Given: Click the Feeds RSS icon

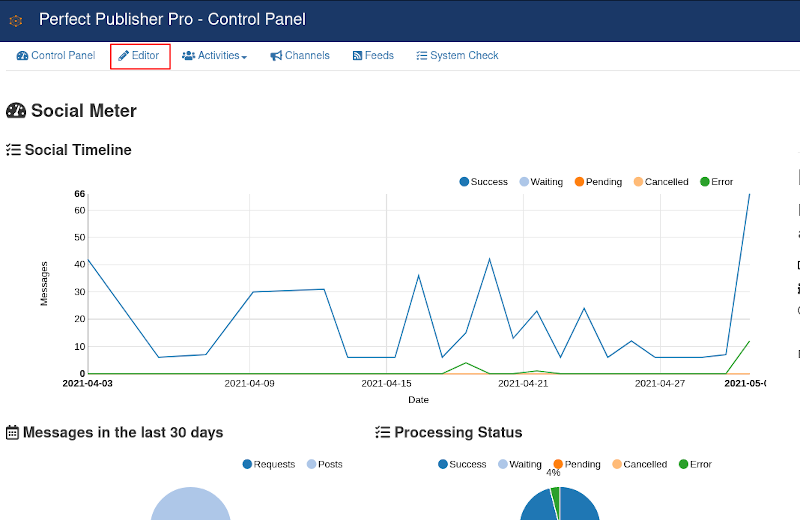Looking at the screenshot, I should click(357, 56).
